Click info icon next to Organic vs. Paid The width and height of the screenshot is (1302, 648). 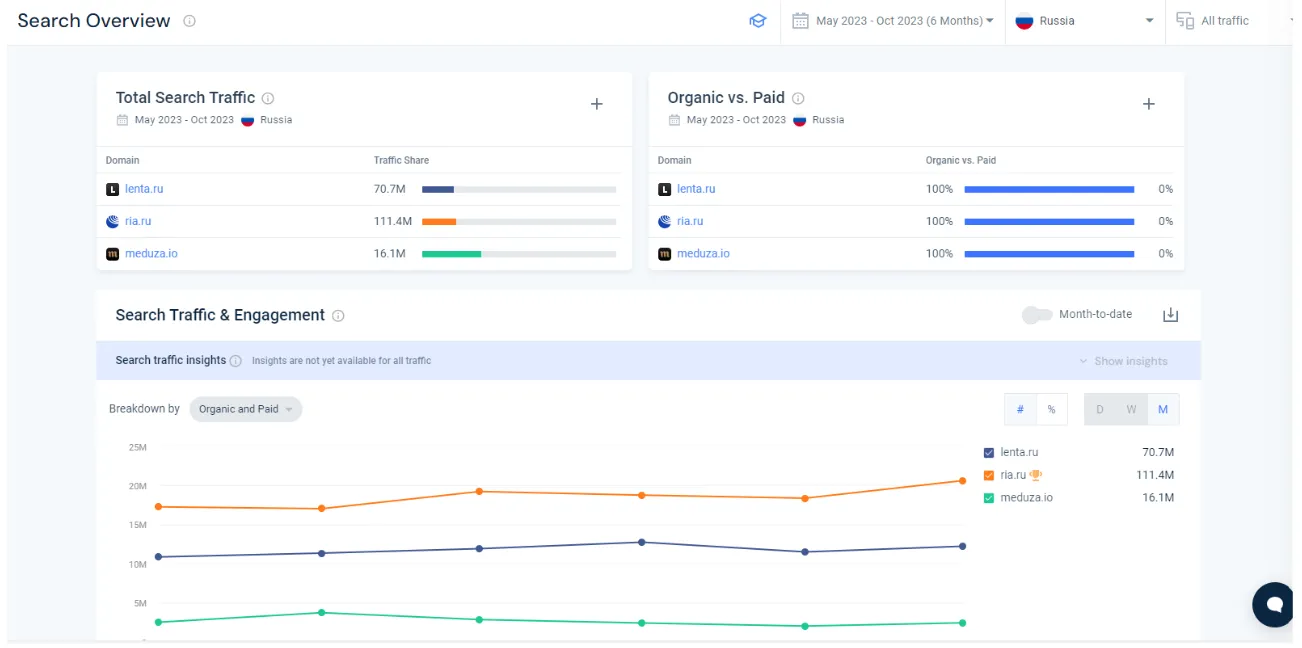pyautogui.click(x=798, y=98)
